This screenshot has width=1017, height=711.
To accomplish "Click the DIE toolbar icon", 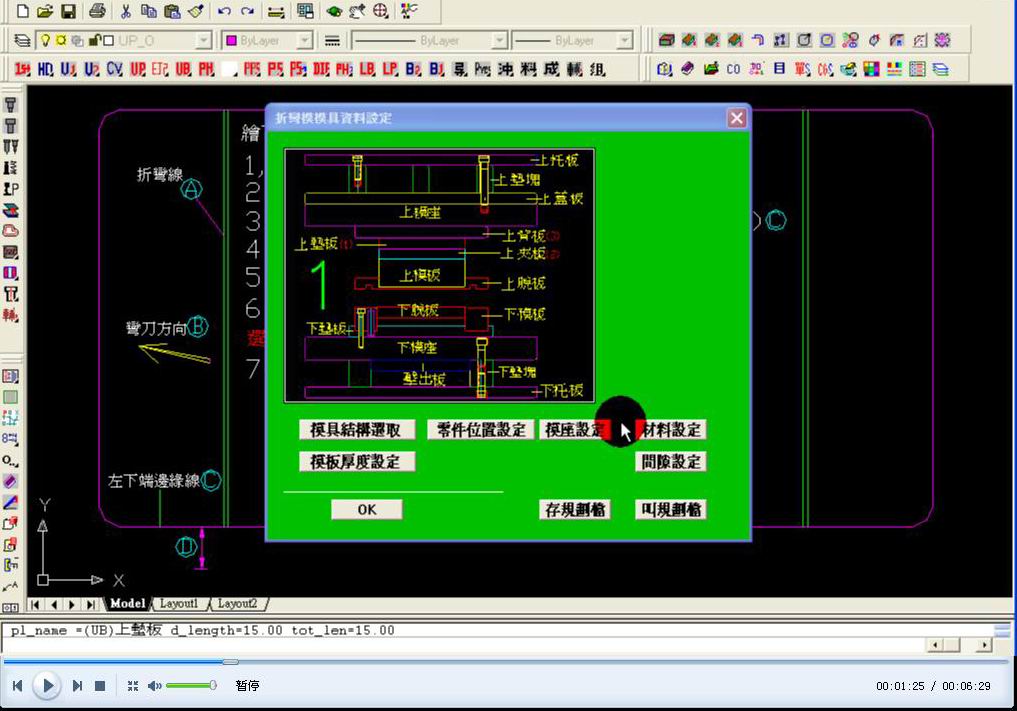I will tap(321, 69).
